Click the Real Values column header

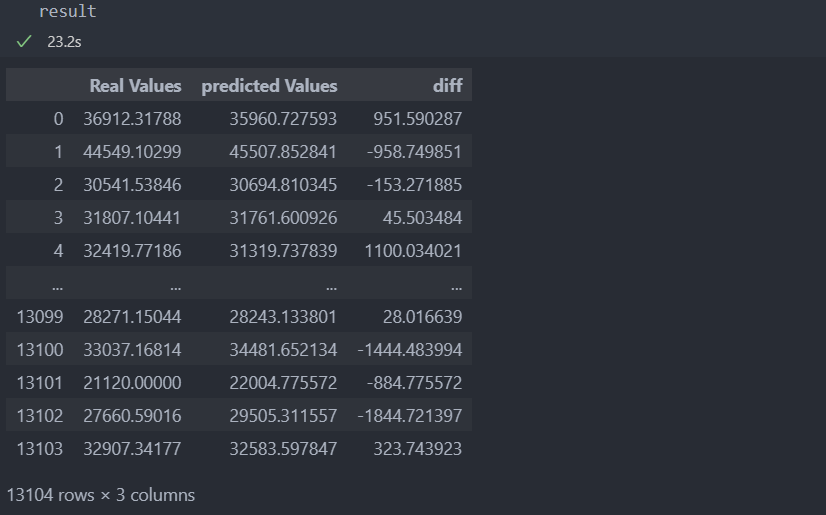pos(135,86)
